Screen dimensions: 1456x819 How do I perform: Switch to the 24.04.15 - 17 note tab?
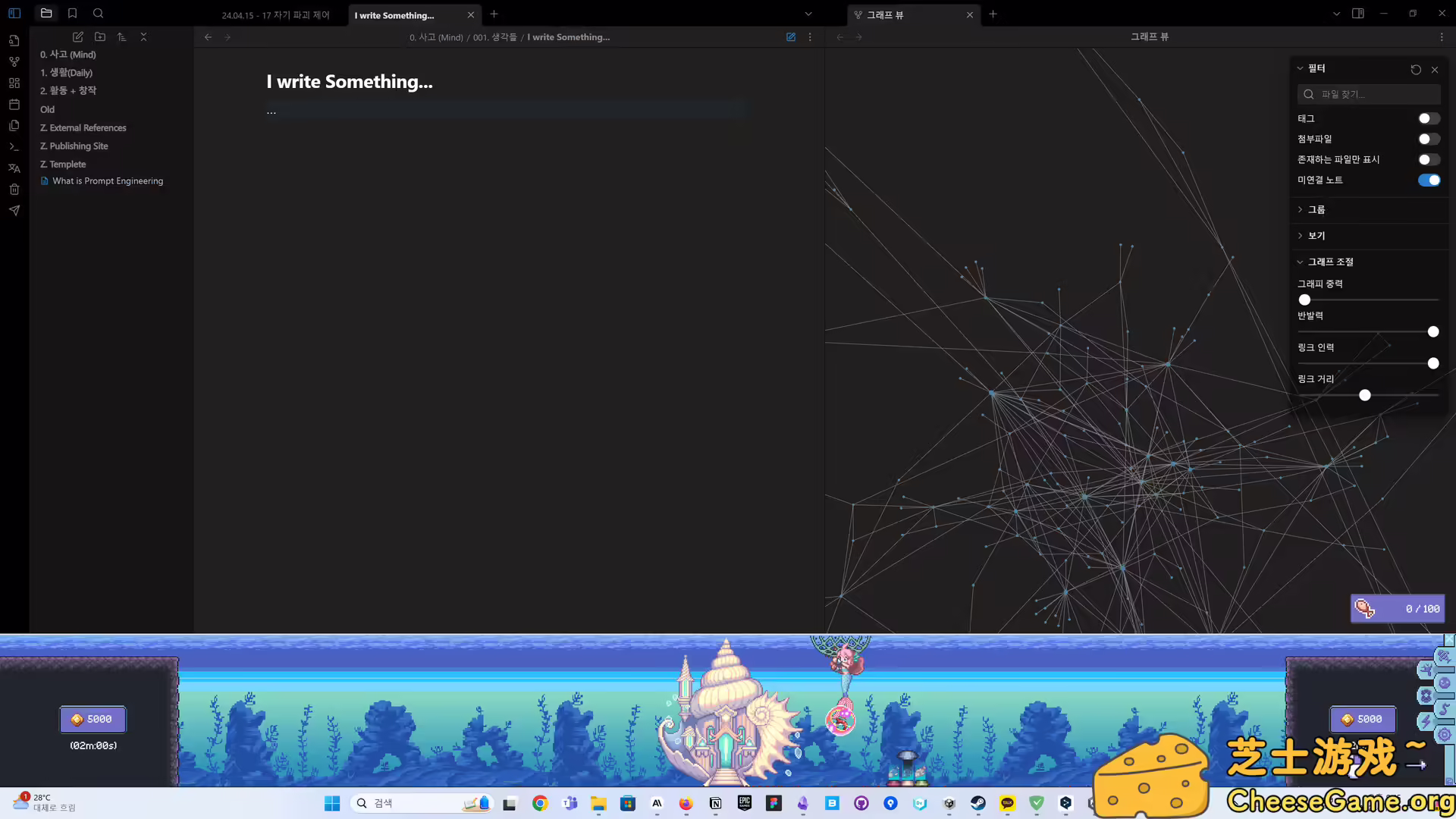(275, 15)
